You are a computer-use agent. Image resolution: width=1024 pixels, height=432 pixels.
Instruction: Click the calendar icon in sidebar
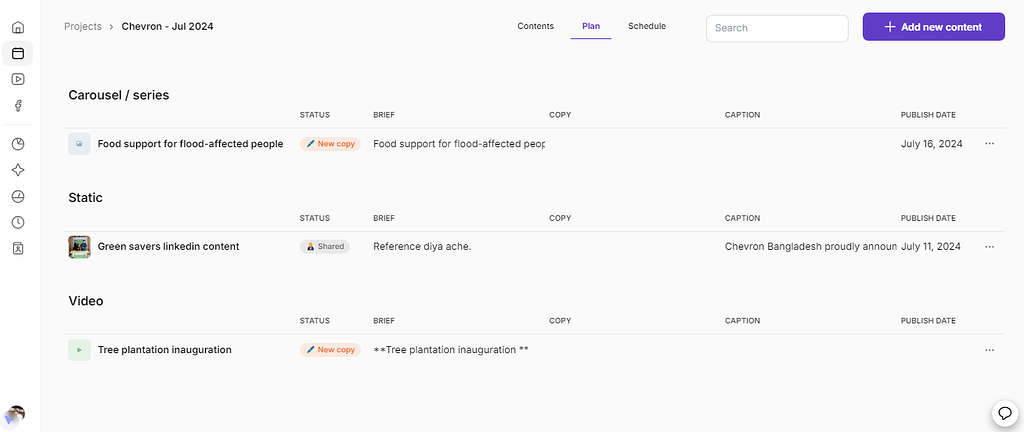18,53
